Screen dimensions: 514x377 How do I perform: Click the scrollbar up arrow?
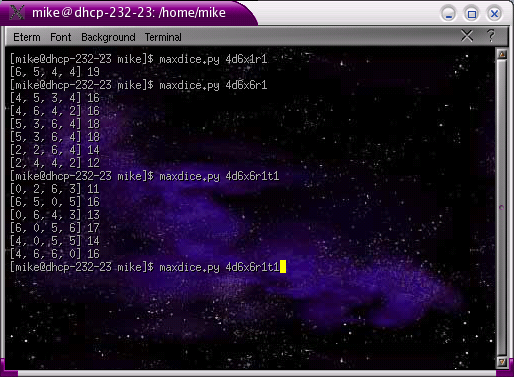click(502, 54)
